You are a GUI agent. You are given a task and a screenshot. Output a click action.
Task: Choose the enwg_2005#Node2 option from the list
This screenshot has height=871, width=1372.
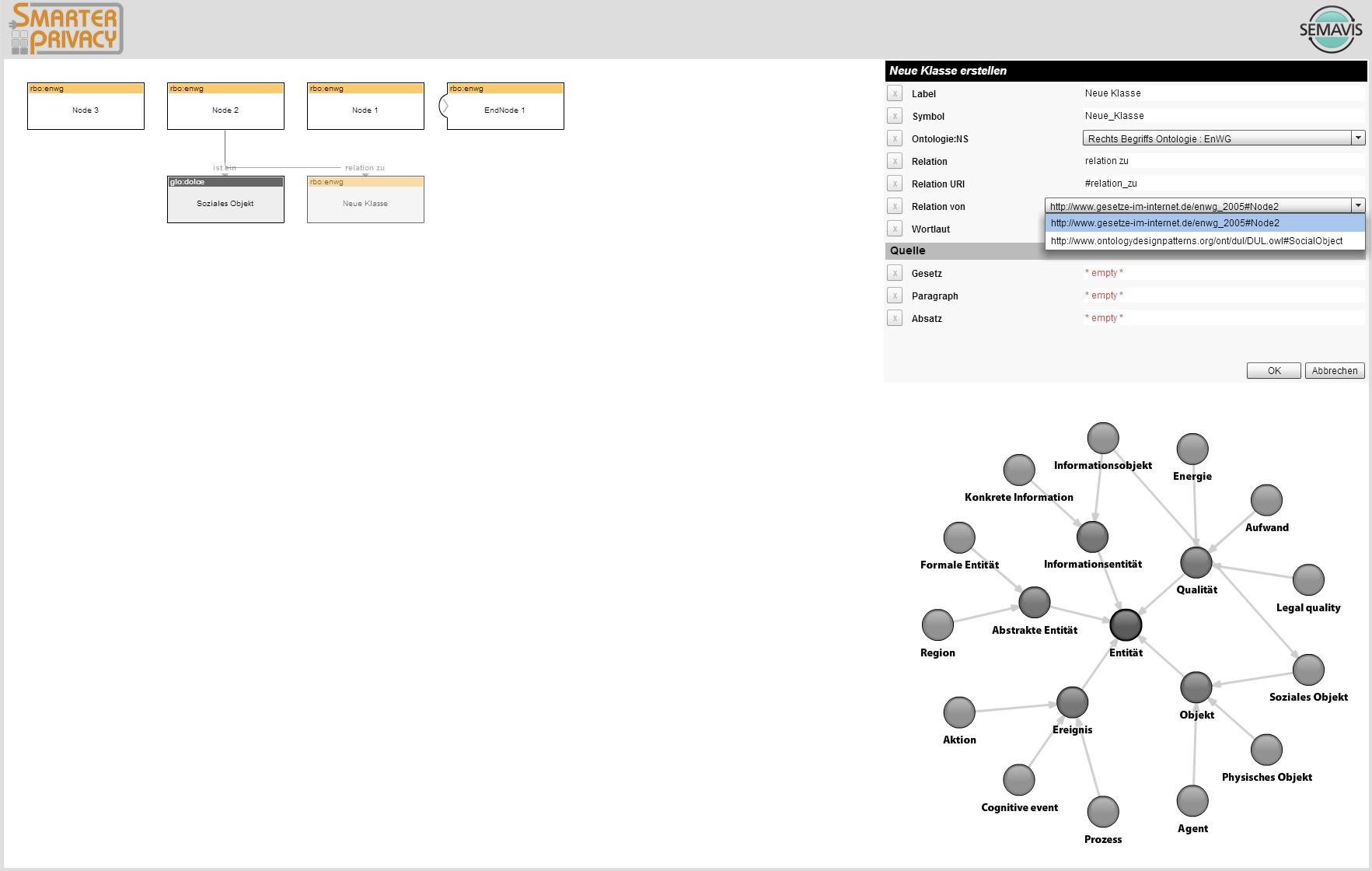point(1164,223)
